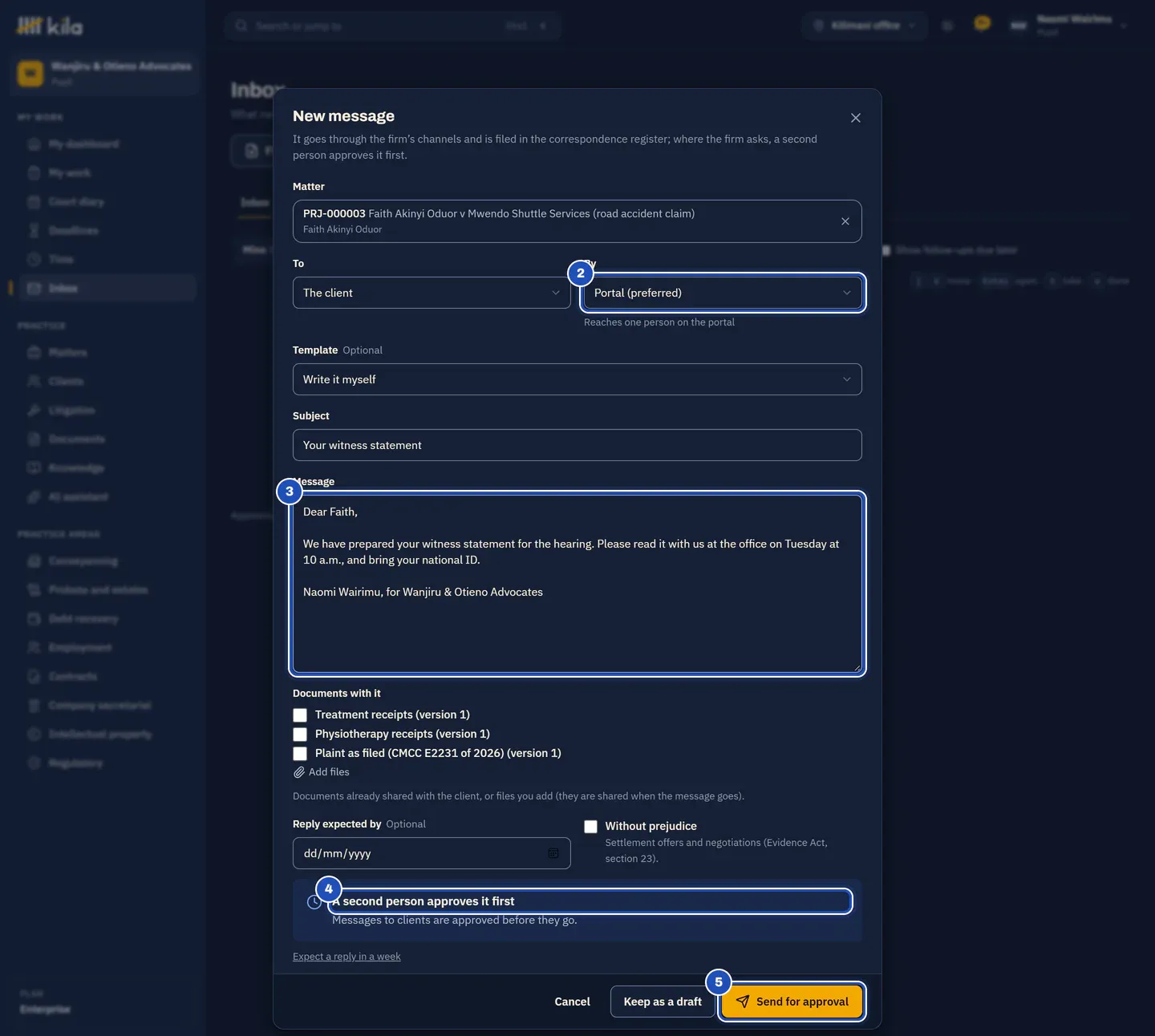
Task: Close the New message dialog
Action: pos(856,118)
